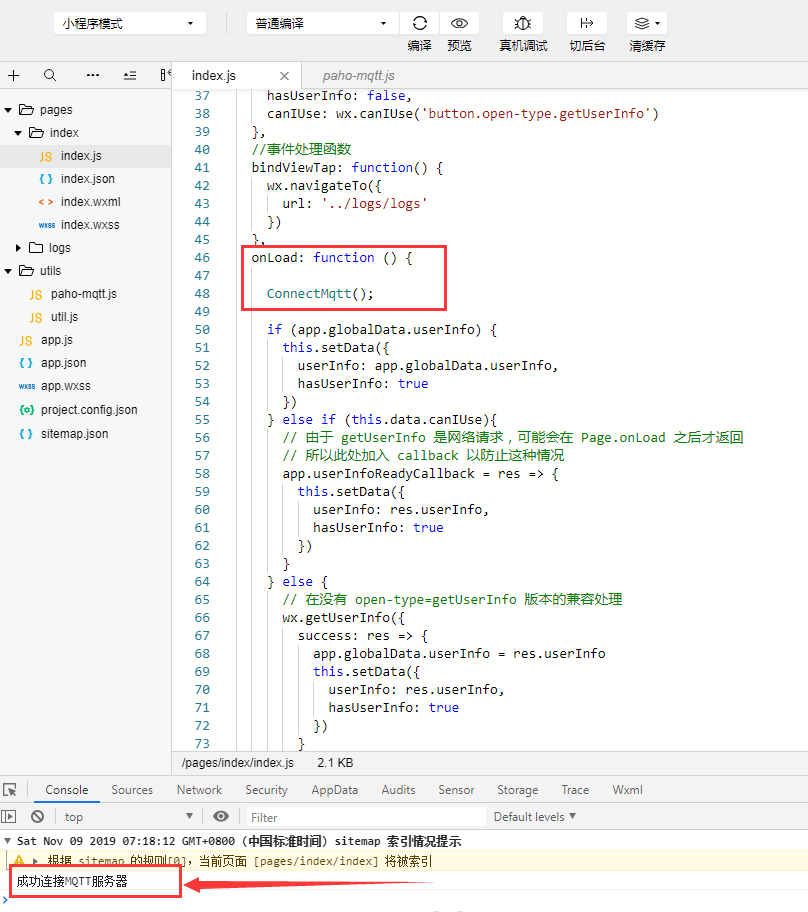Open paho-mqtt.js in the utils folder
Image resolution: width=808 pixels, height=912 pixels.
[86, 294]
